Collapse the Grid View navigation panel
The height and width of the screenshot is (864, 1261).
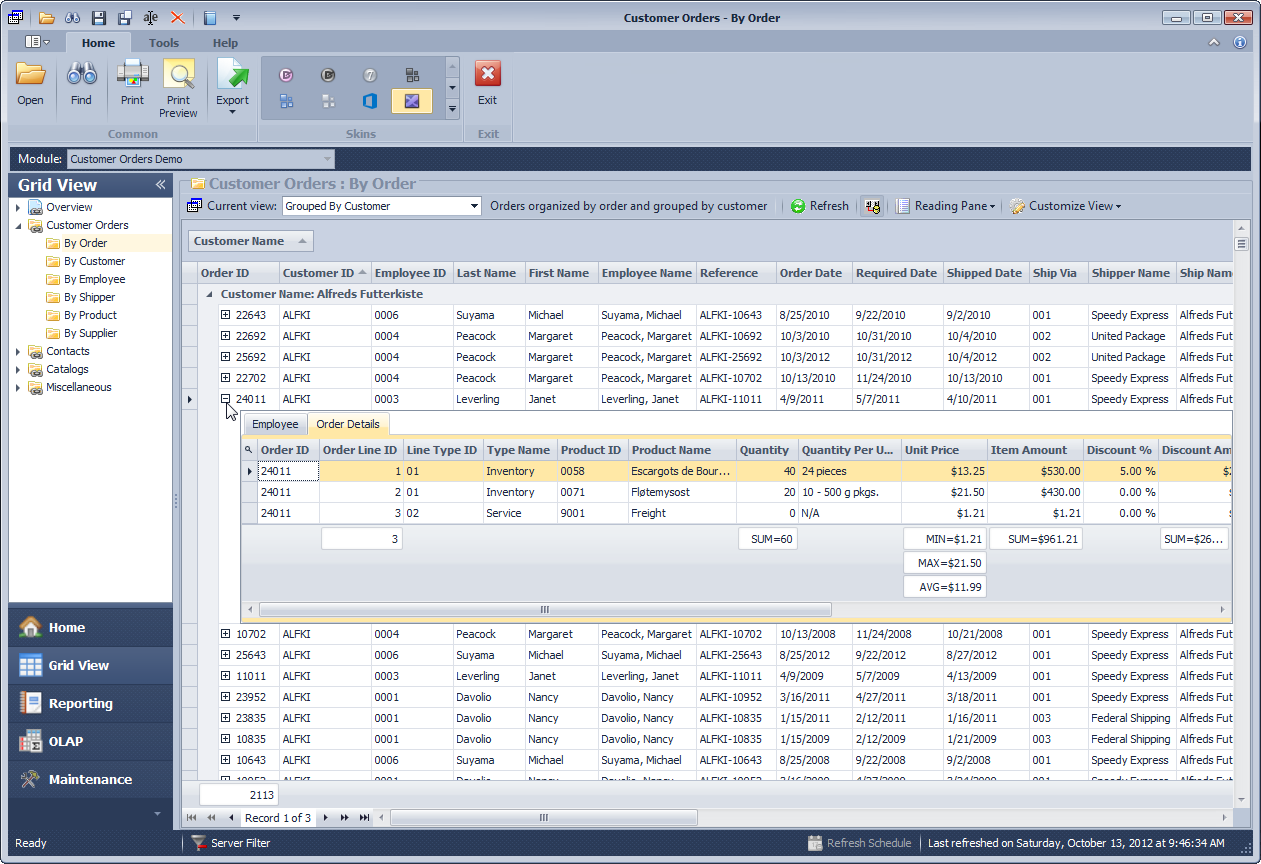point(160,185)
